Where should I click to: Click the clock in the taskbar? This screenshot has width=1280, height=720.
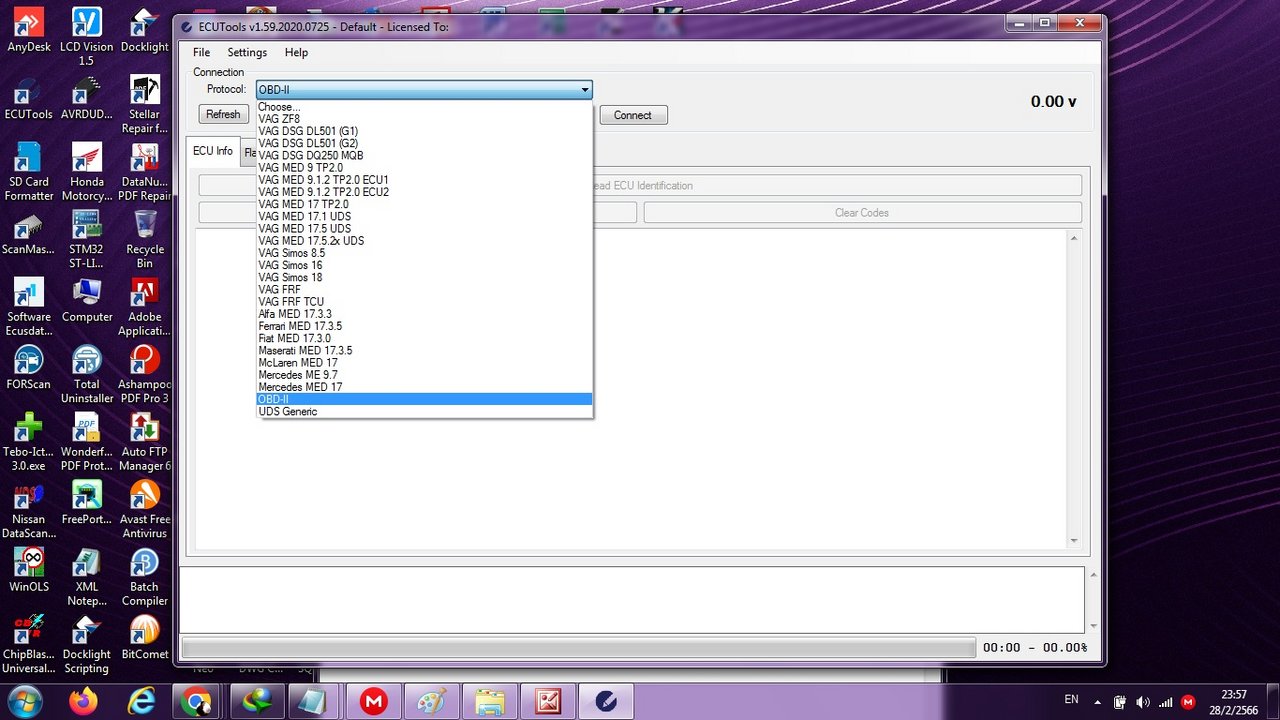point(1234,702)
